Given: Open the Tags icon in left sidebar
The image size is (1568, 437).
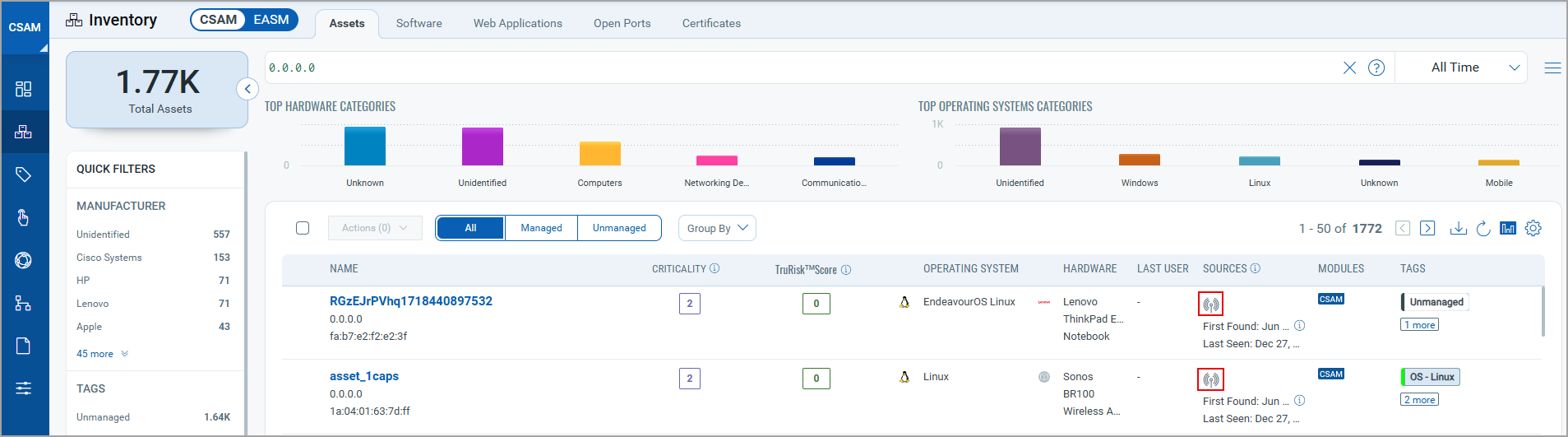Looking at the screenshot, I should click(23, 174).
